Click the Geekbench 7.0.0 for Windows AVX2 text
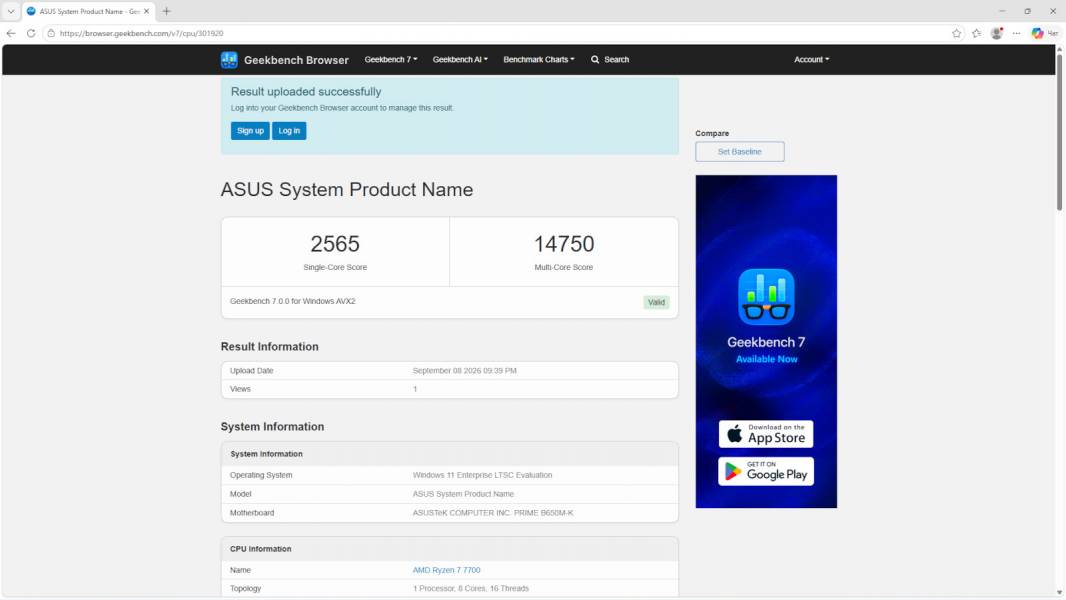The height and width of the screenshot is (600, 1066). tap(292, 301)
